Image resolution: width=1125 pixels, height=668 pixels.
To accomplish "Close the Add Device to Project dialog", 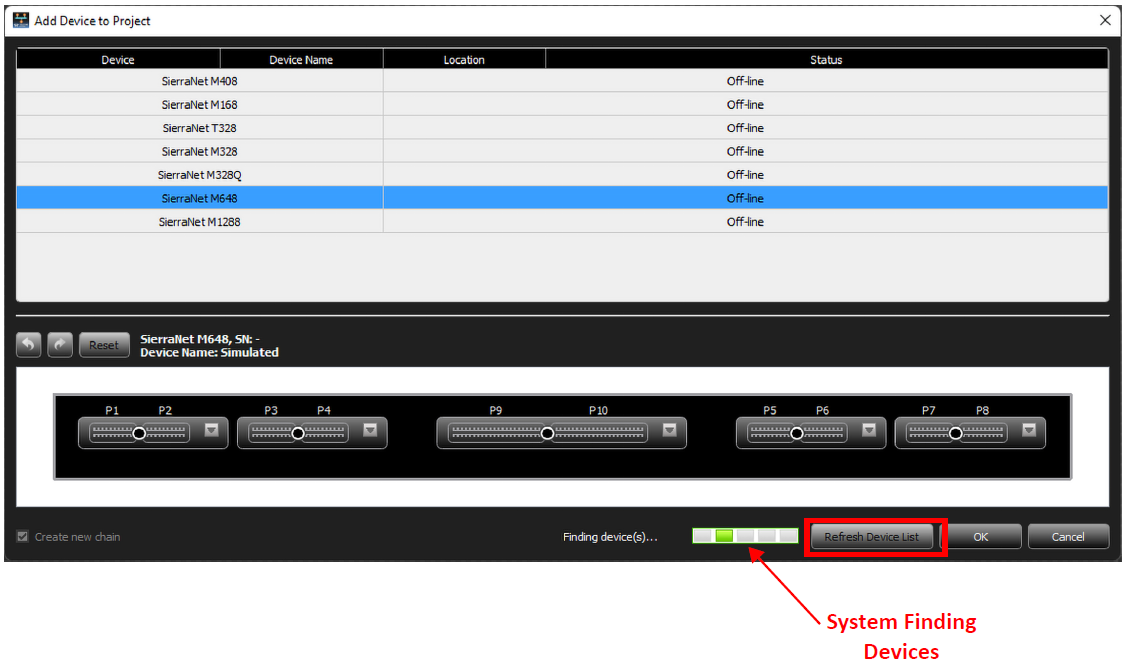I will pyautogui.click(x=1106, y=20).
